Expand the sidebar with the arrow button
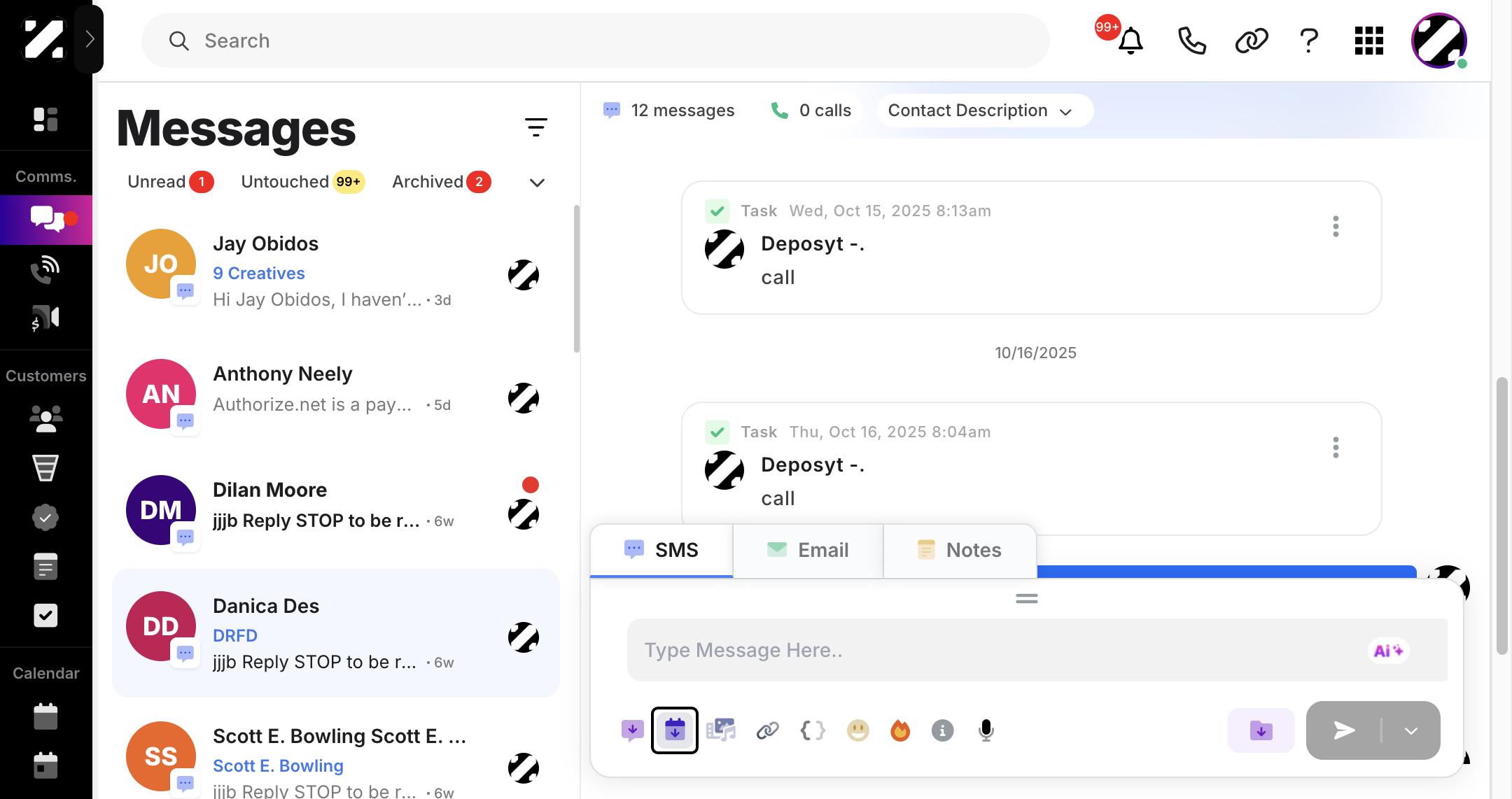The image size is (1512, 799). 90,39
